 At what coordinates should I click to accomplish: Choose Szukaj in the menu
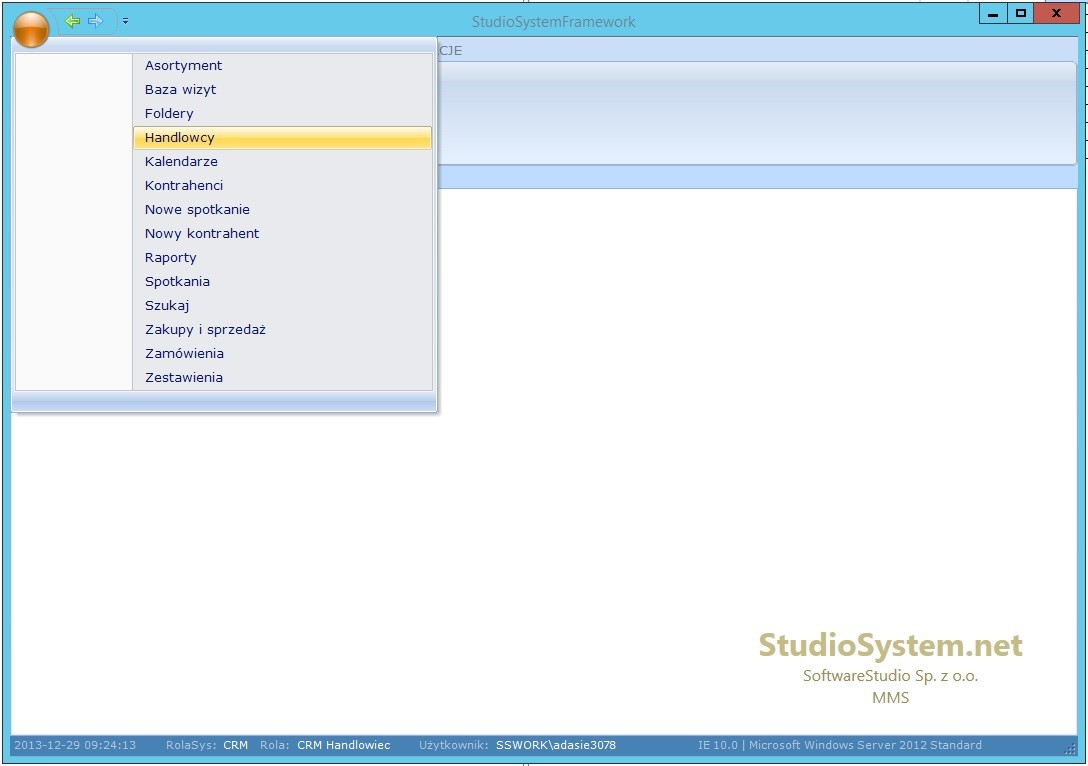point(282,305)
